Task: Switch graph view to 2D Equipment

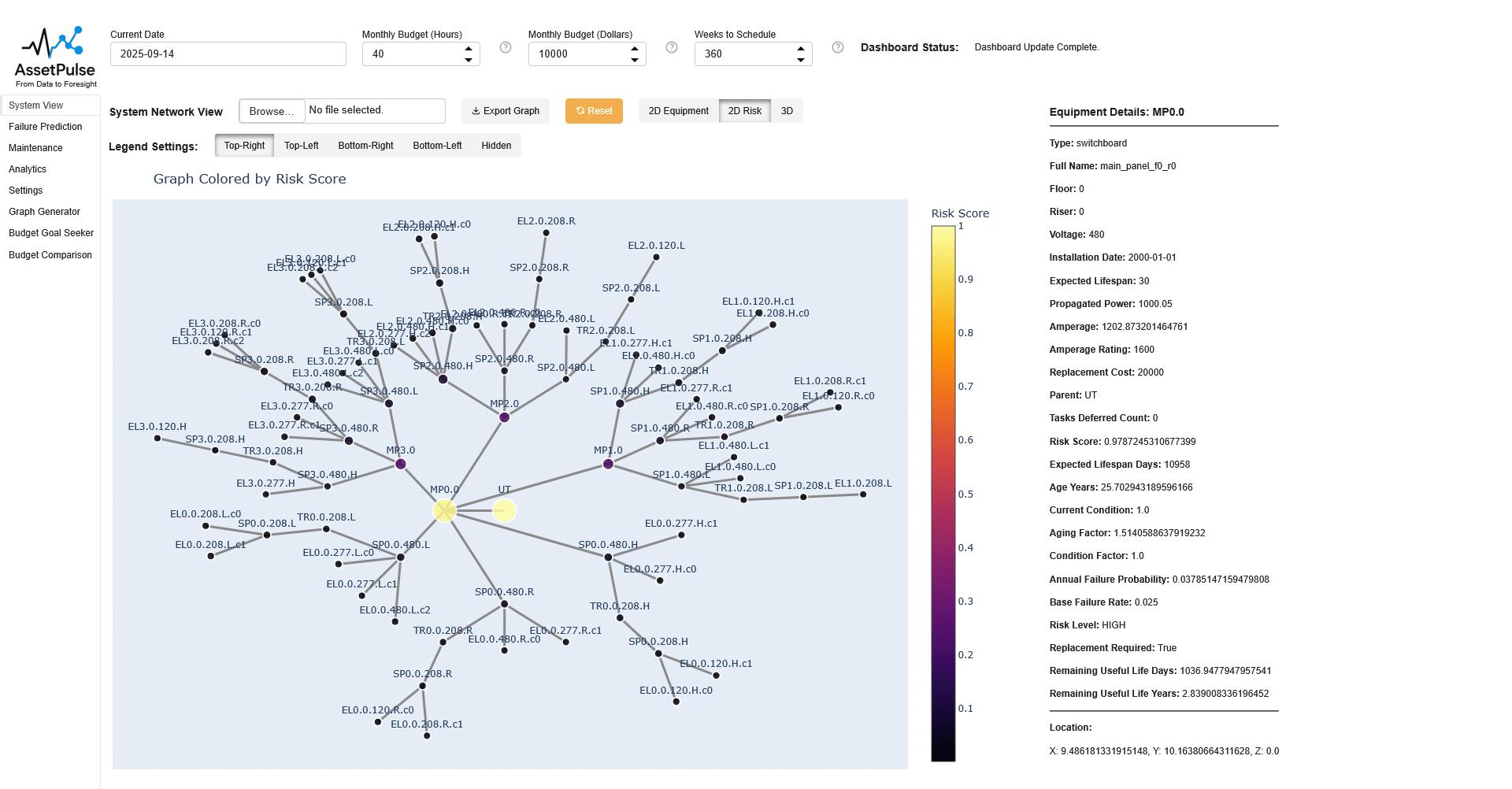Action: click(678, 111)
